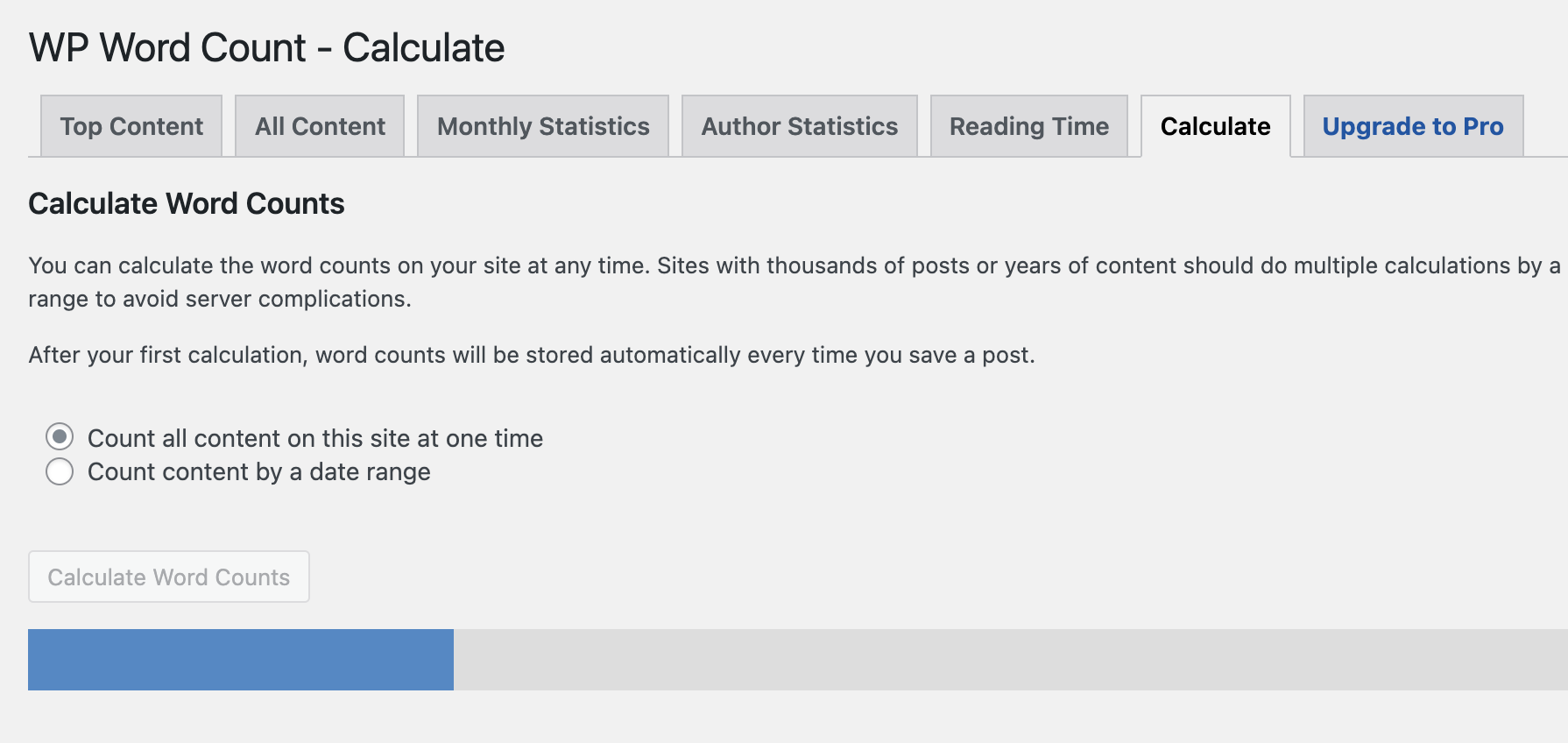The image size is (1568, 743).
Task: Click the sentence starting 'You can calculate the word counts'
Action: (340, 265)
